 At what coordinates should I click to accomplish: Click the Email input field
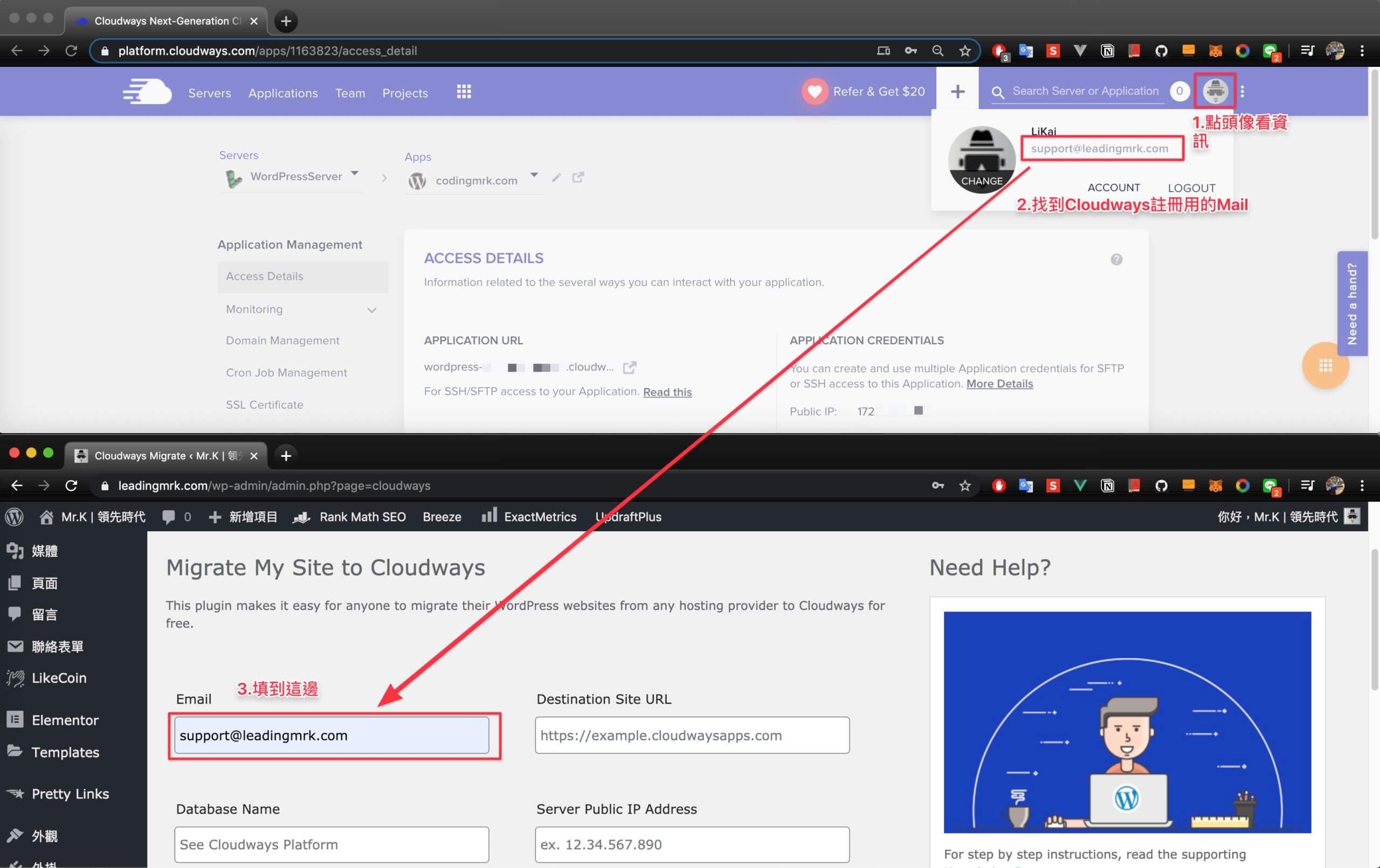click(331, 735)
